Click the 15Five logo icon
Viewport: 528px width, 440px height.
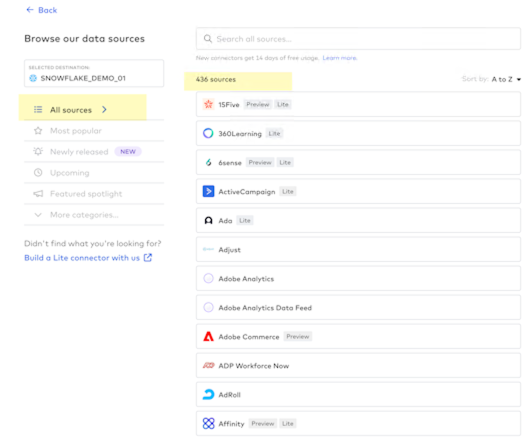(208, 104)
